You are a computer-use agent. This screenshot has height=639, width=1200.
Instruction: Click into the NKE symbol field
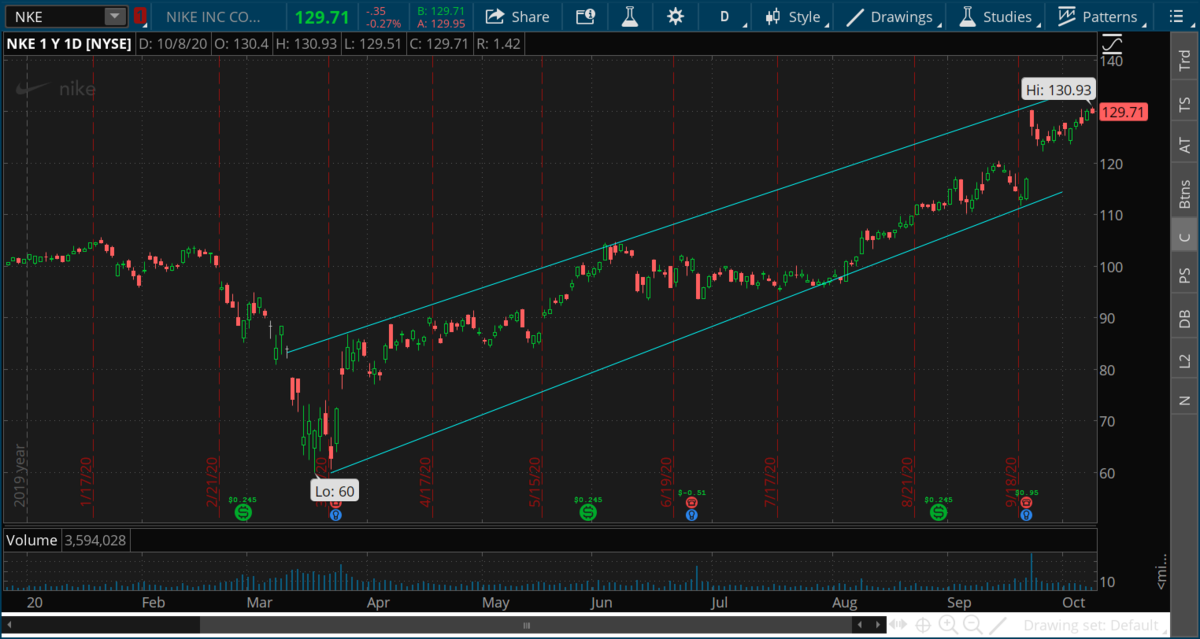click(x=55, y=16)
